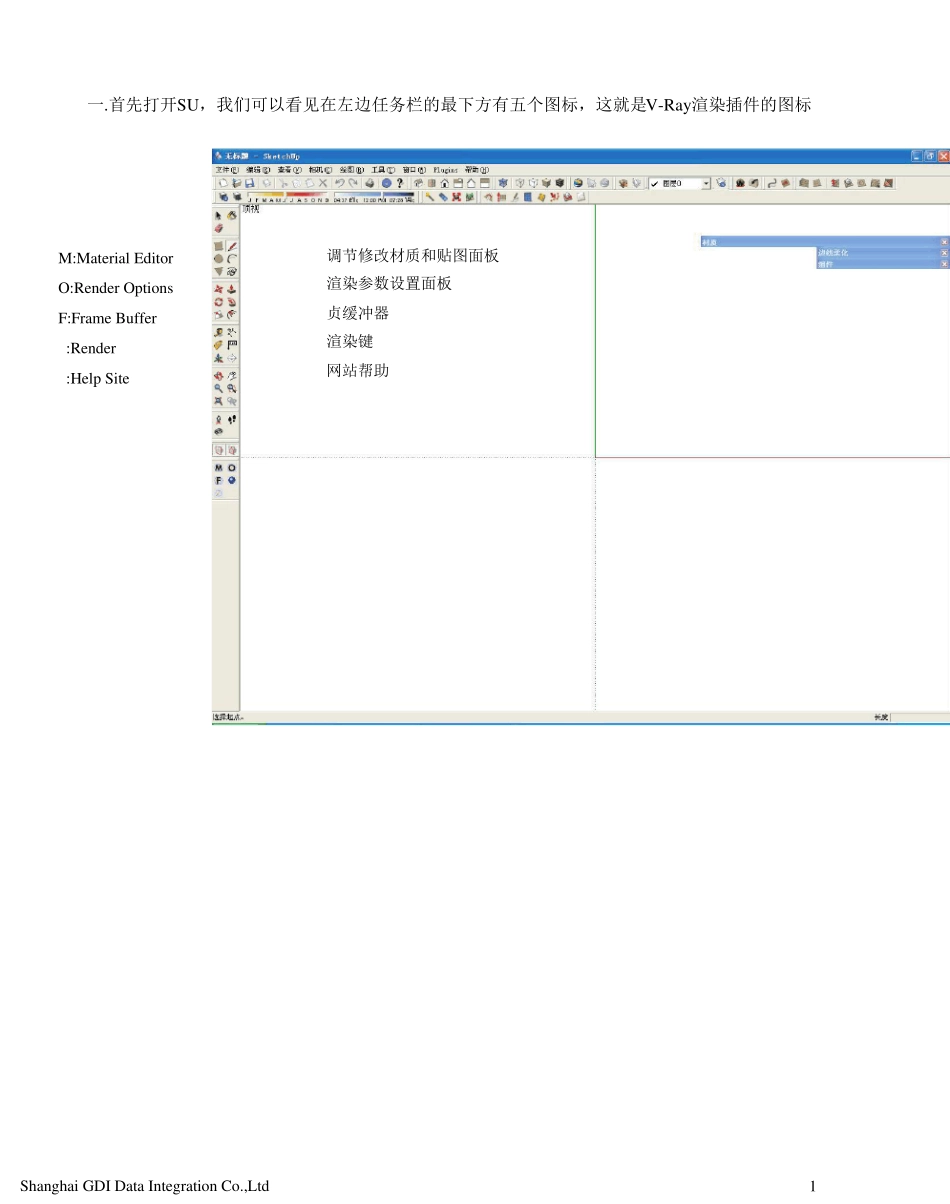The image size is (950, 1204).
Task: Switch to Top view icon
Action: pos(432,183)
